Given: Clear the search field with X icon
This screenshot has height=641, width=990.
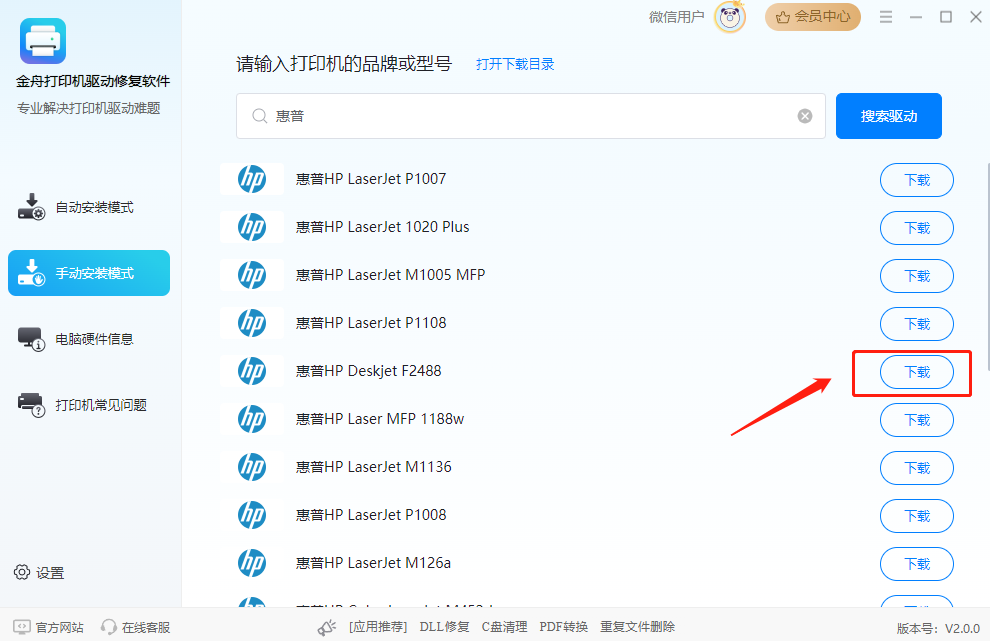Looking at the screenshot, I should pyautogui.click(x=804, y=116).
